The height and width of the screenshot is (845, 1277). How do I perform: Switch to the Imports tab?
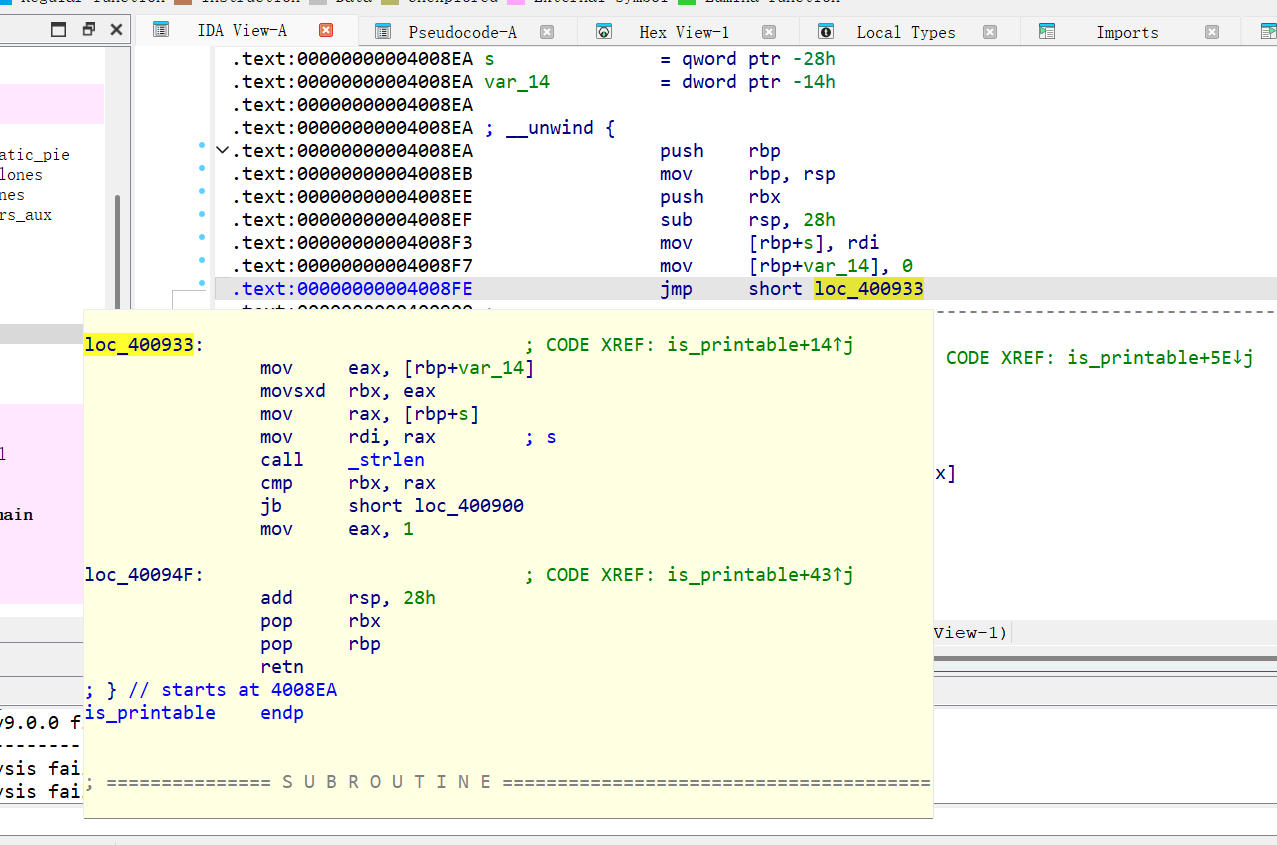[1127, 32]
